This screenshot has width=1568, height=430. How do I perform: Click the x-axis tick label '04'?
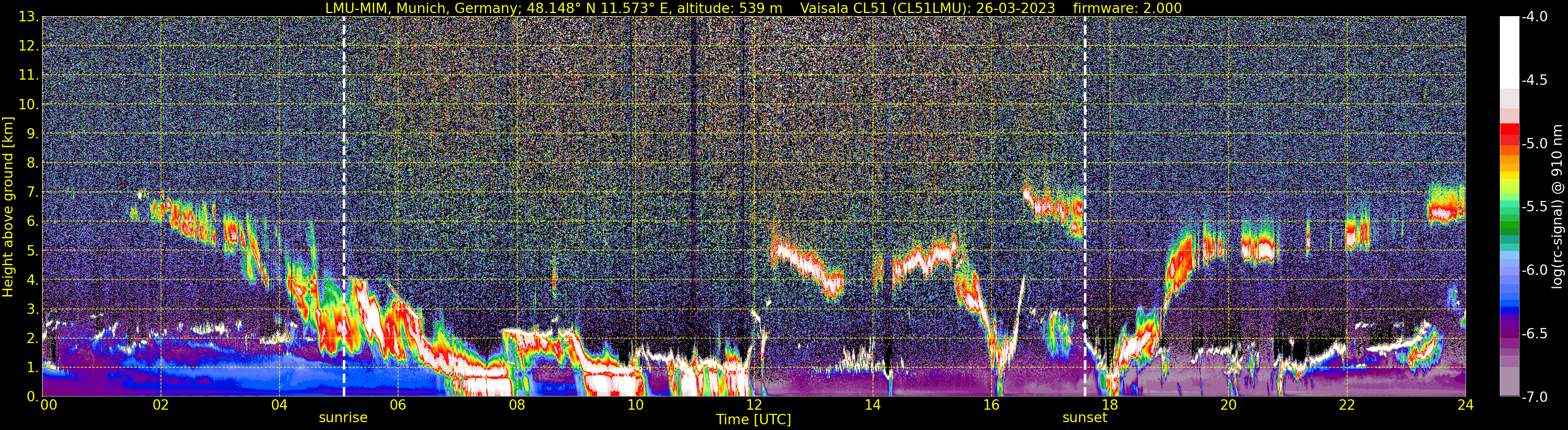279,406
